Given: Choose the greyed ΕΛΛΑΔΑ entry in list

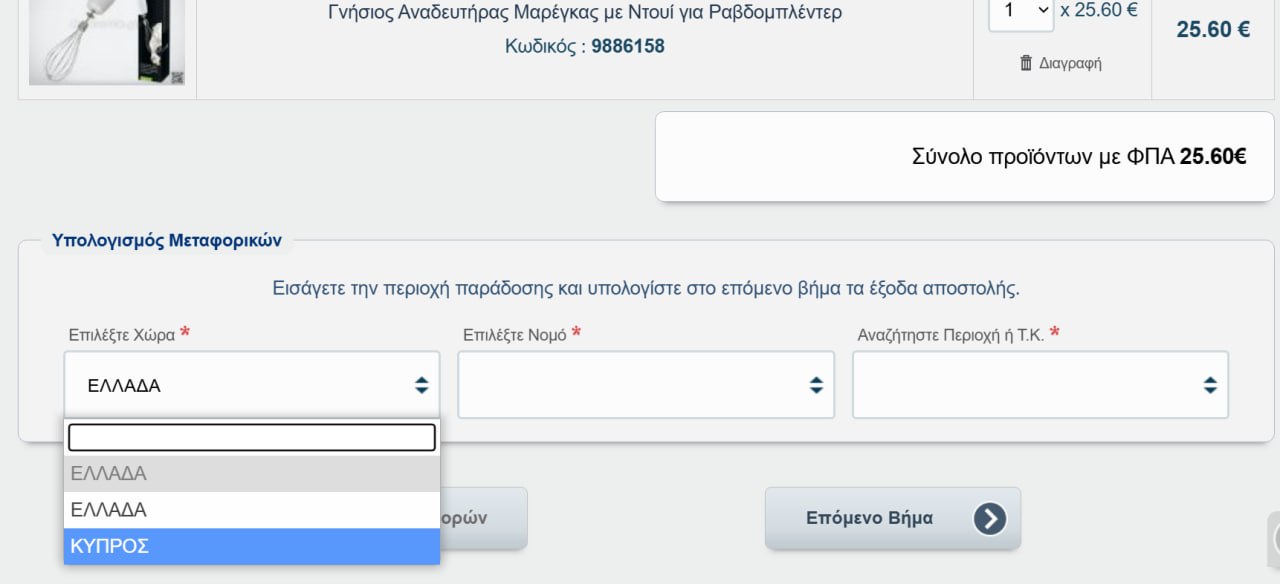Looking at the screenshot, I should coord(252,474).
